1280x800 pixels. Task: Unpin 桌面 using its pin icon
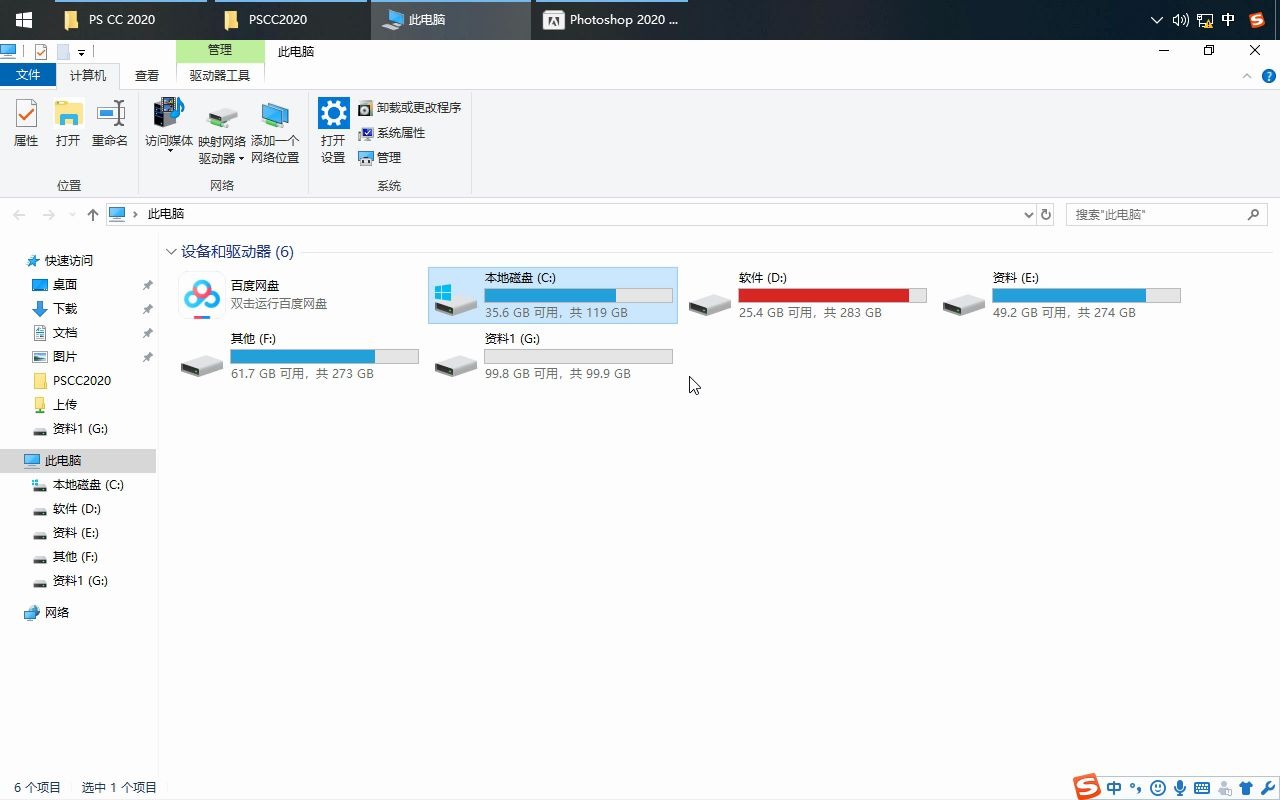[x=147, y=285]
